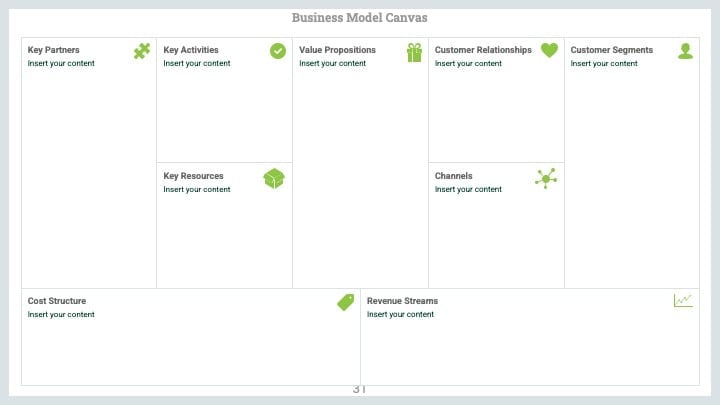This screenshot has height=405, width=720.
Task: Click the Value Propositions heading
Action: pyautogui.click(x=337, y=50)
